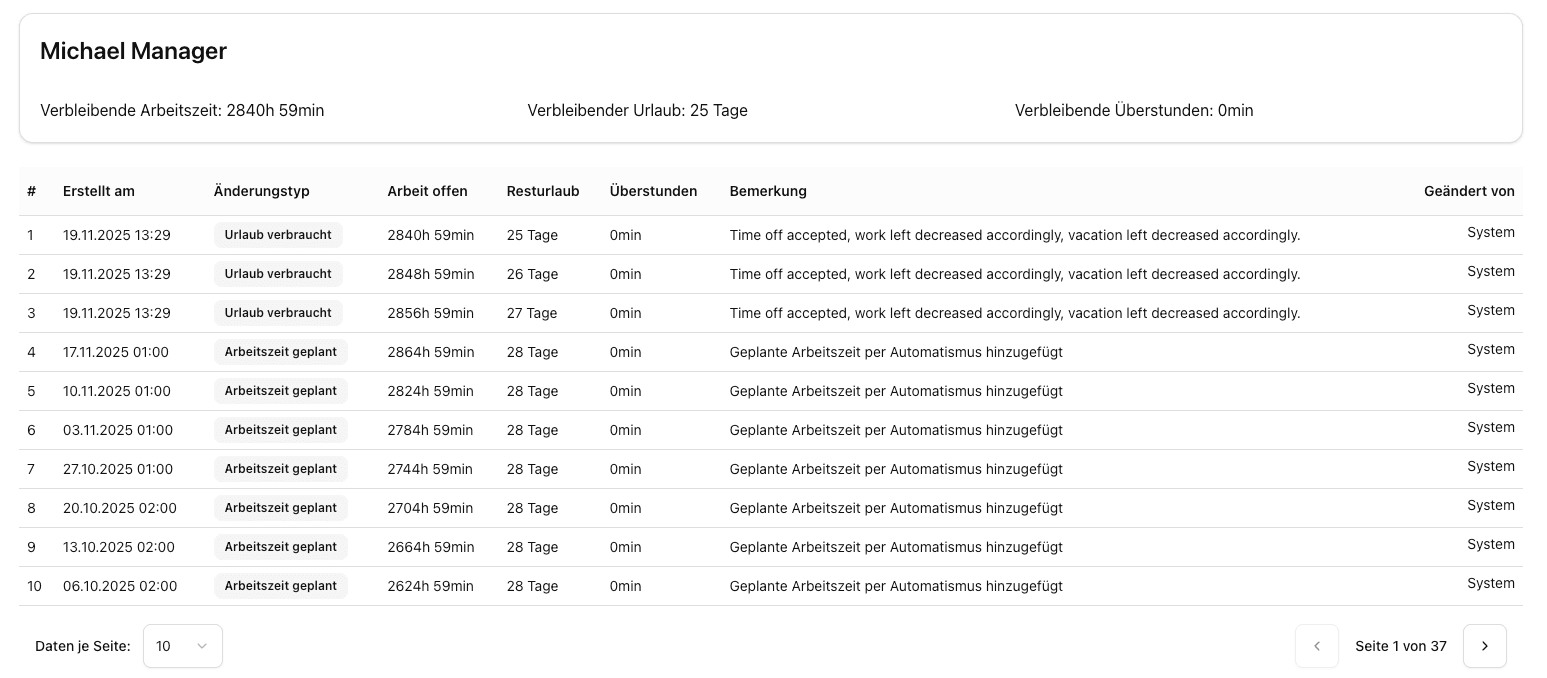Screen dimensions: 1547x678
Task: Click the 10.11.2025 01:00 date cell
Action: click(x=116, y=391)
